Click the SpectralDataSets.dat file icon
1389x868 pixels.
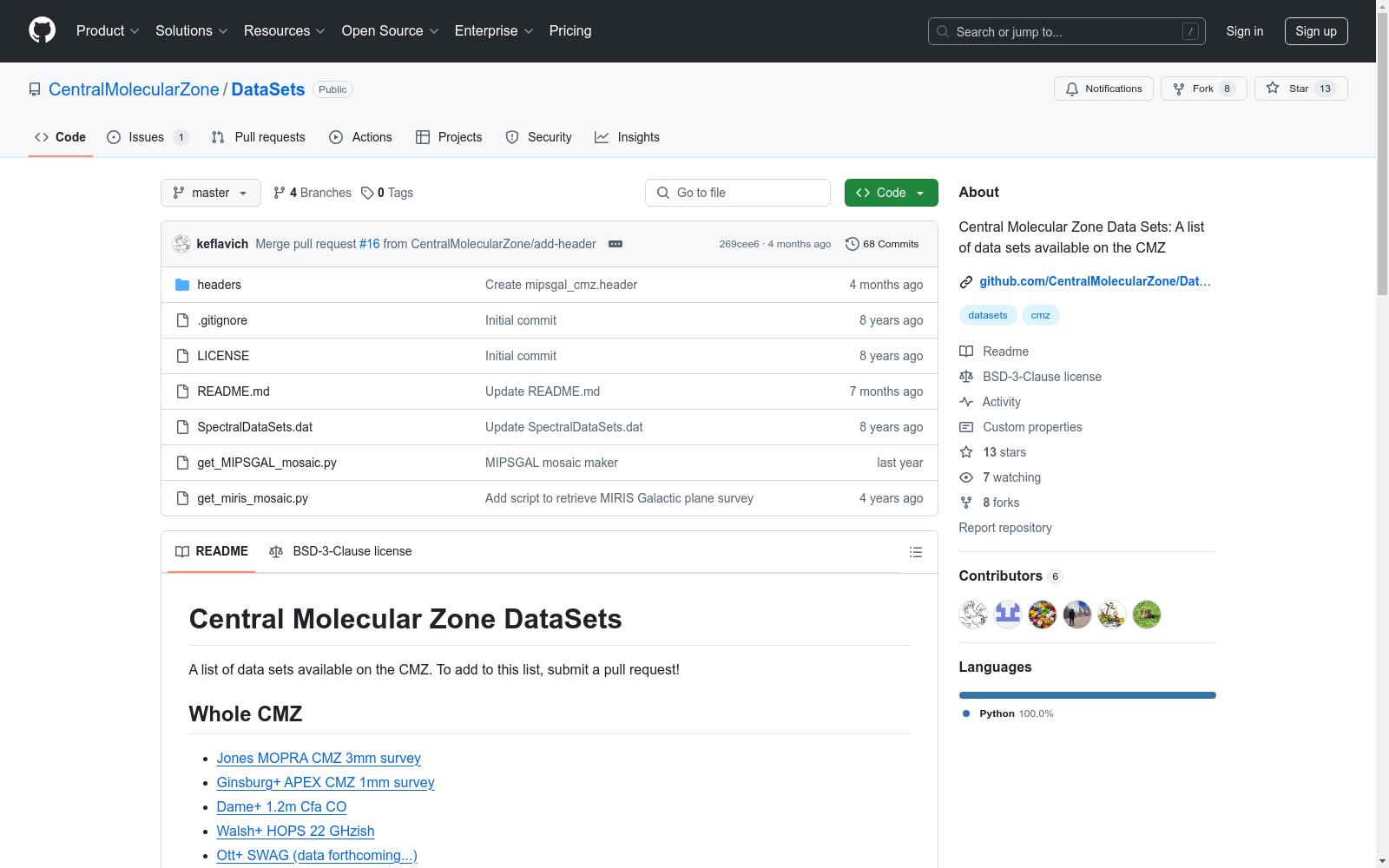(x=182, y=427)
